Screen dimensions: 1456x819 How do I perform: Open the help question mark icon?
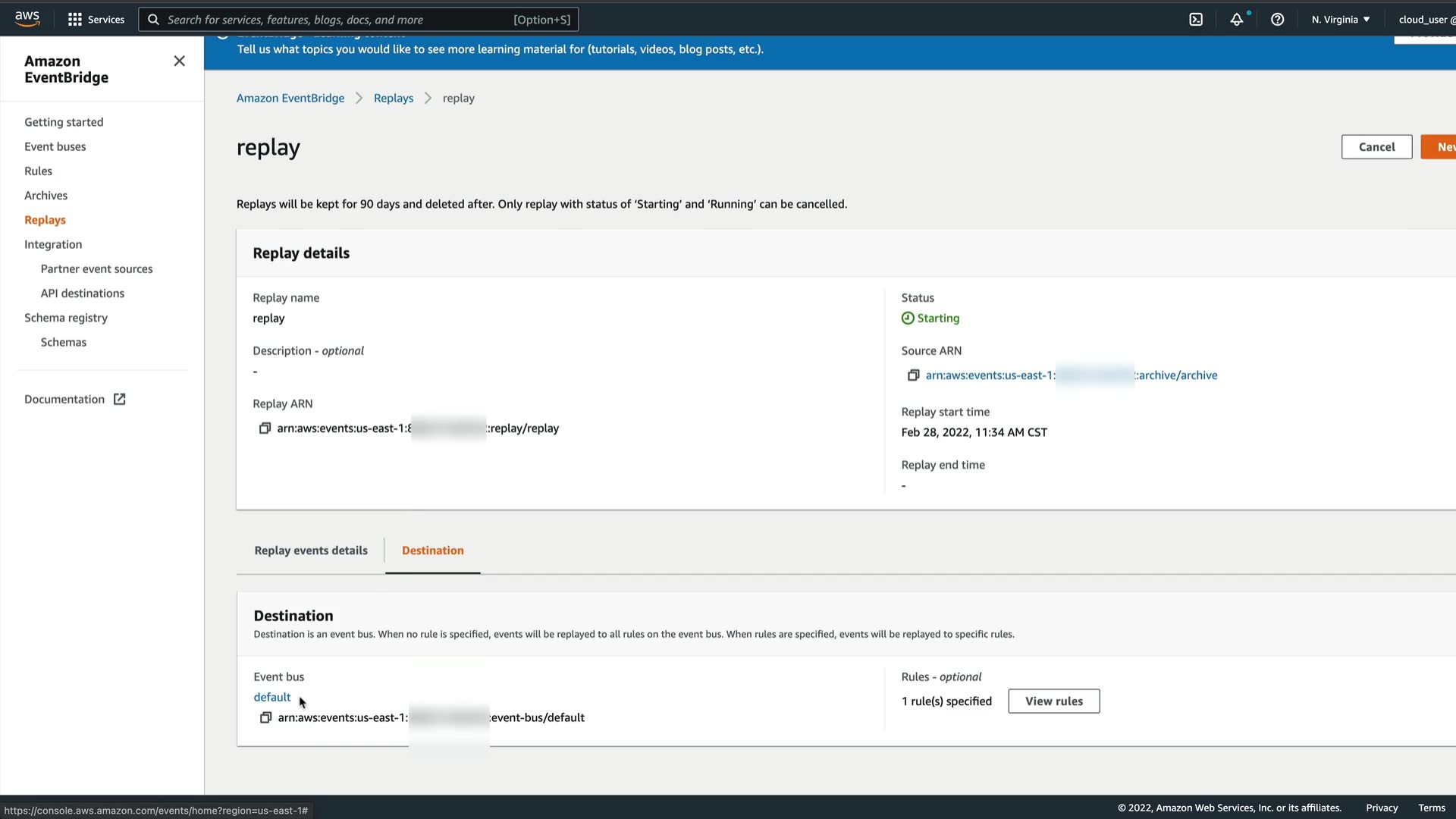(x=1278, y=20)
